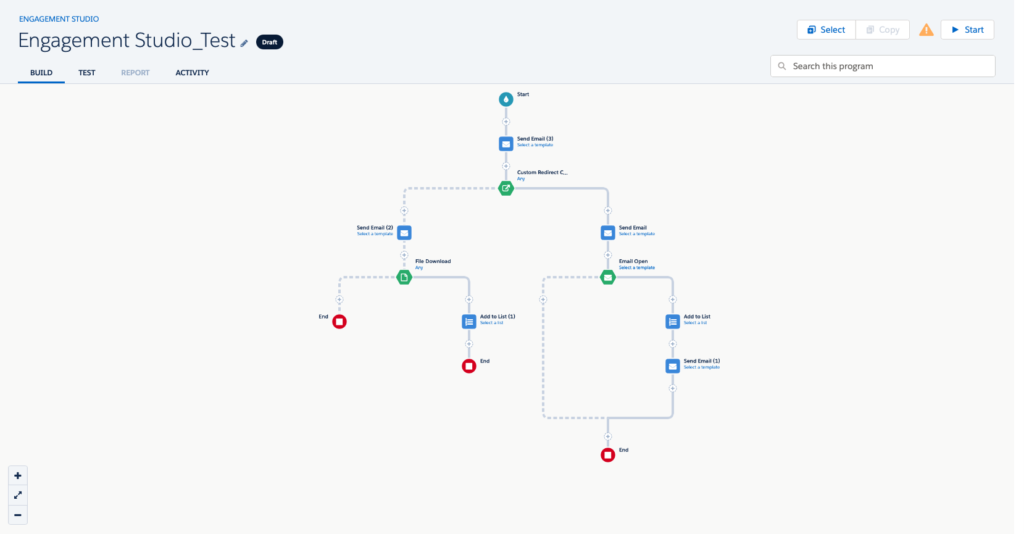
Task: Zoom out with the minus button
Action: click(18, 515)
